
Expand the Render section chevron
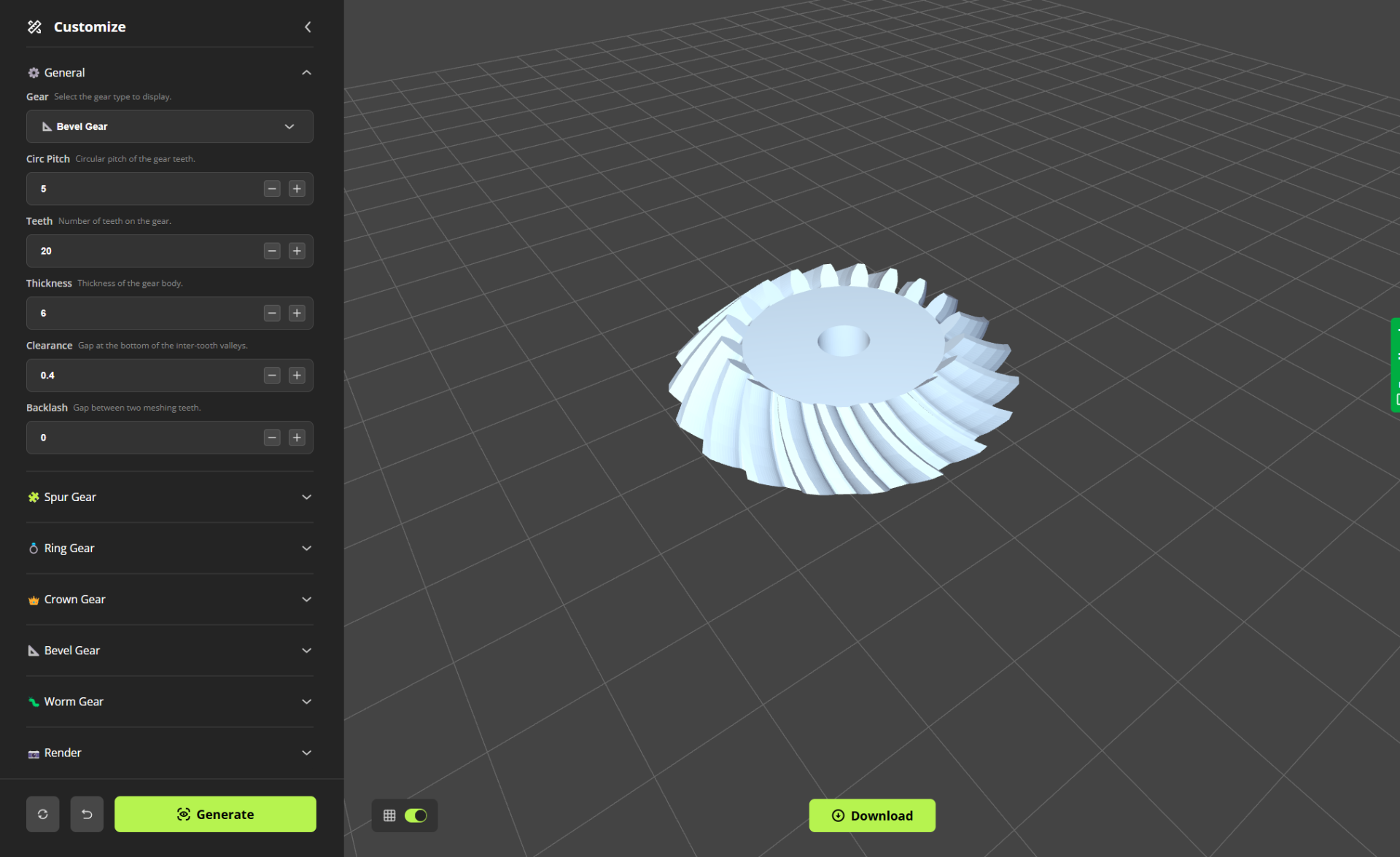click(x=306, y=753)
